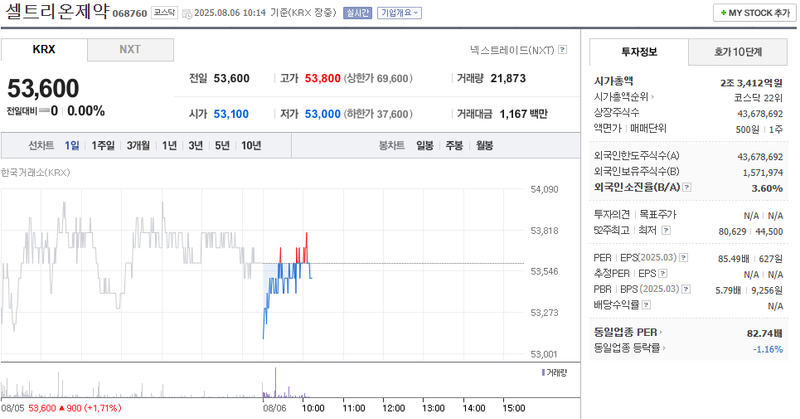Show the 일봉 candlestick chart
Image resolution: width=800 pixels, height=419 pixels.
coord(425,145)
